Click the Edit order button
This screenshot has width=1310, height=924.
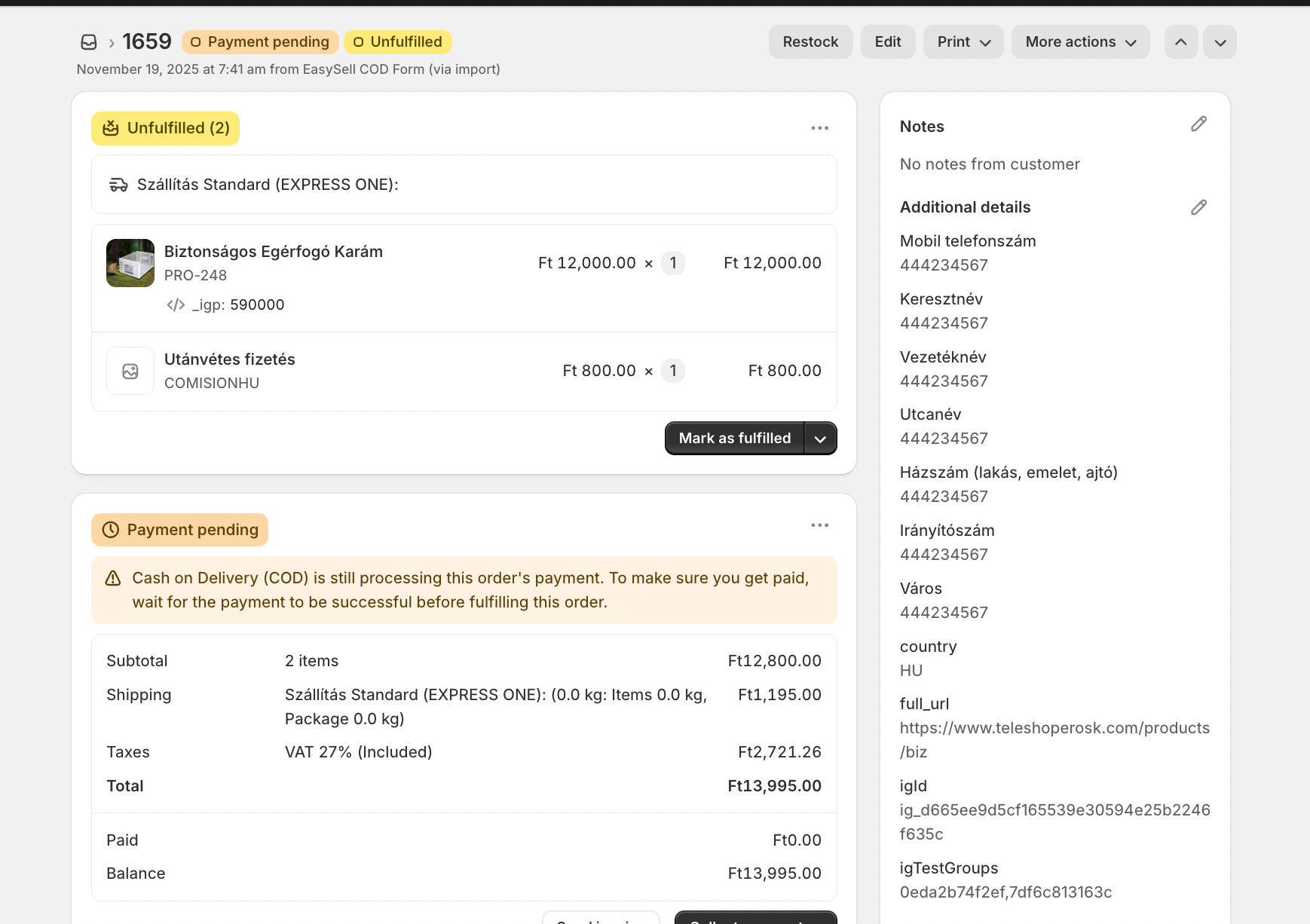point(887,42)
